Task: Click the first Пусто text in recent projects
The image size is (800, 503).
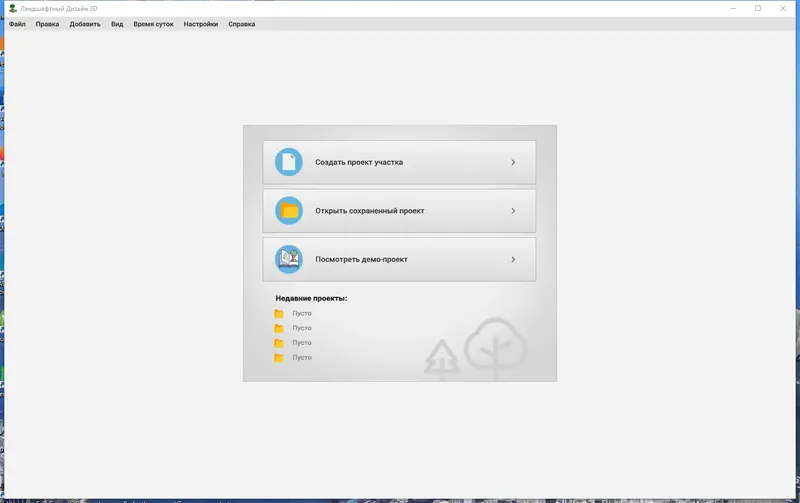Action: click(x=302, y=313)
